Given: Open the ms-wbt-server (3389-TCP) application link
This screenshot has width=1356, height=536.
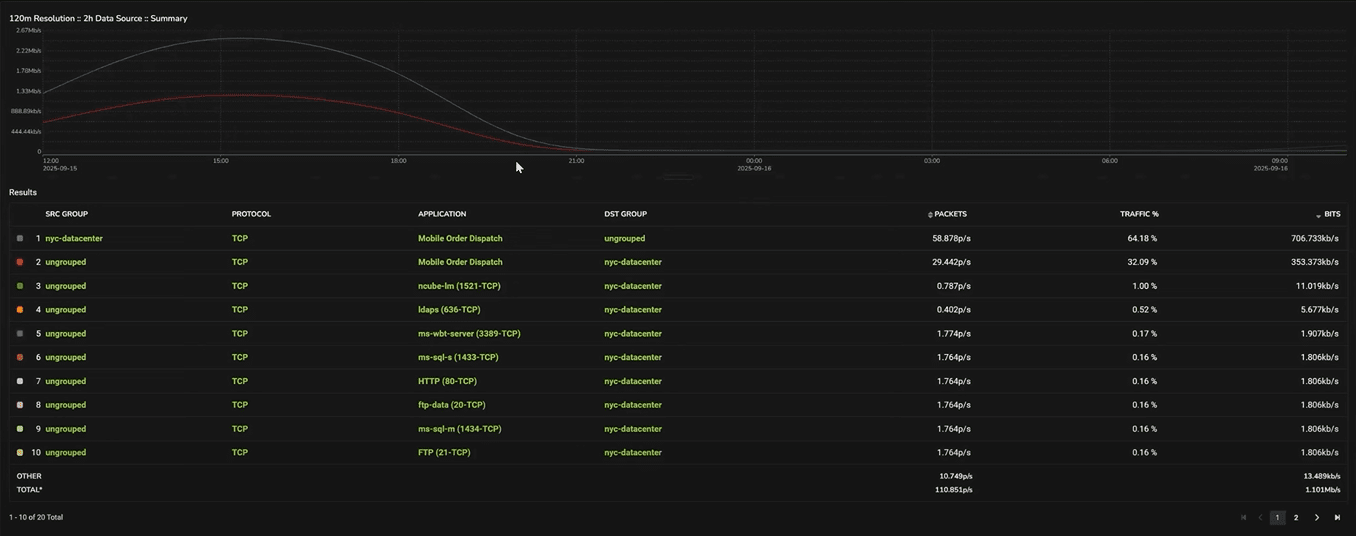Looking at the screenshot, I should (468, 333).
